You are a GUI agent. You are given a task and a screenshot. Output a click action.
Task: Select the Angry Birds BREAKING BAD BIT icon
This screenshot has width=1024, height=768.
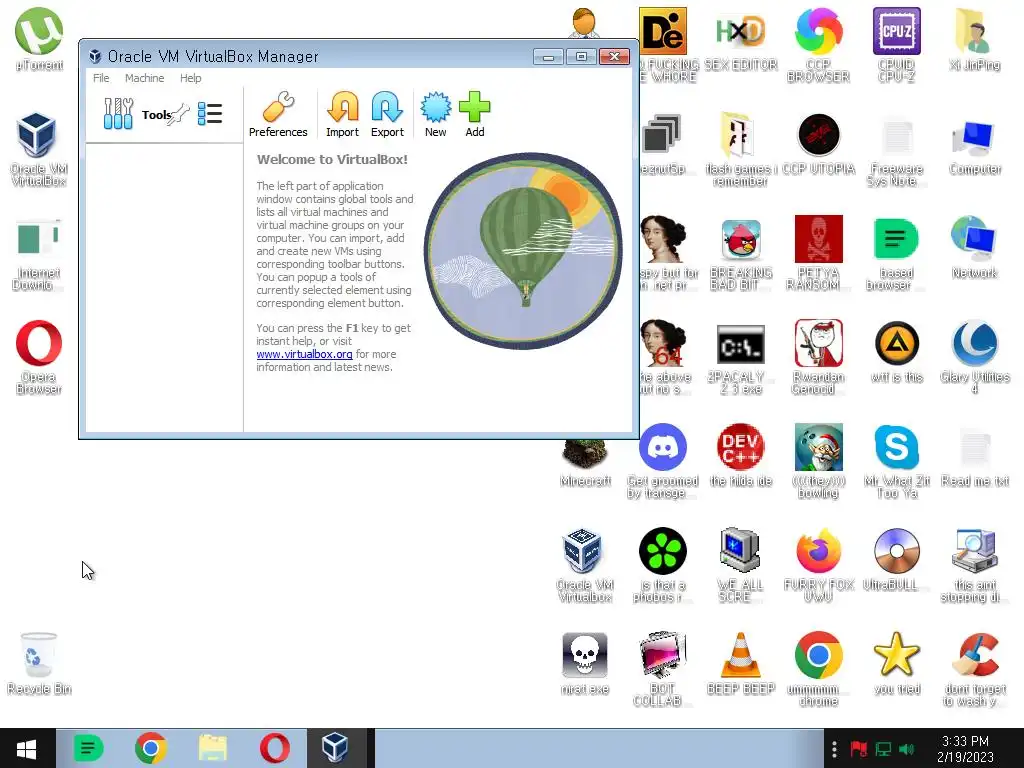(741, 254)
